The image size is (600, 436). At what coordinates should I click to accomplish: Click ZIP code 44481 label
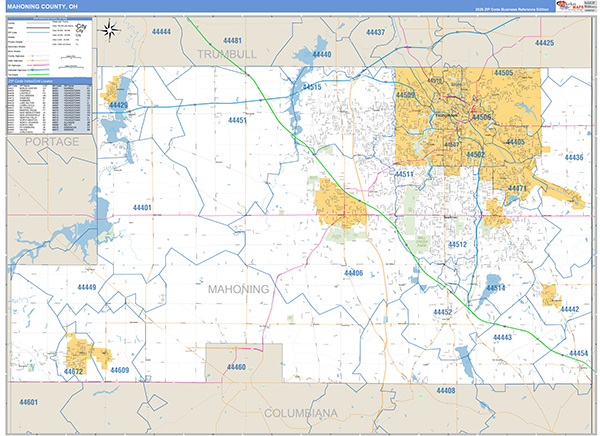tap(232, 41)
